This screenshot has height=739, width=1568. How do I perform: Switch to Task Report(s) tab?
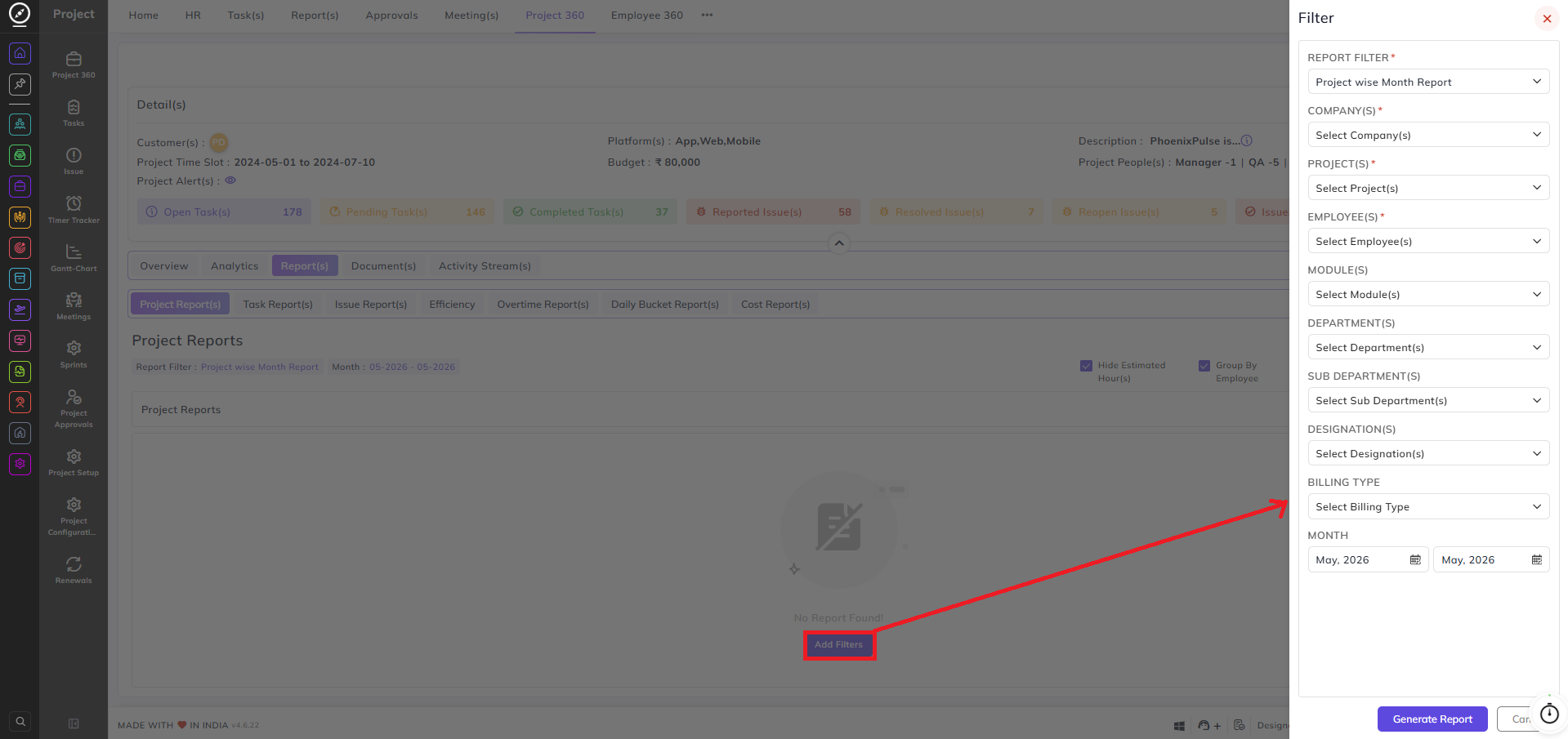(278, 304)
